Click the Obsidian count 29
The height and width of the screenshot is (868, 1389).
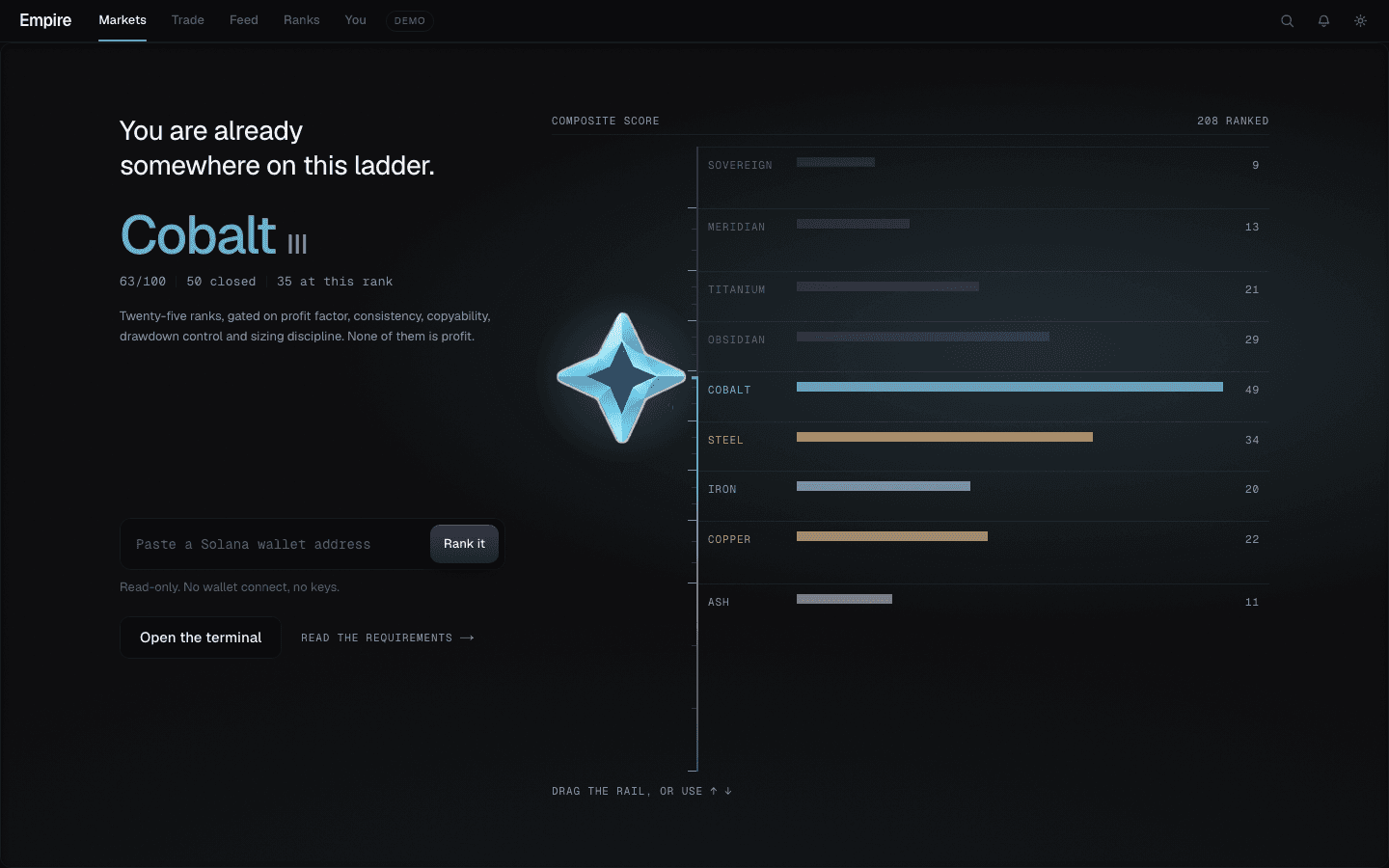click(x=1252, y=340)
